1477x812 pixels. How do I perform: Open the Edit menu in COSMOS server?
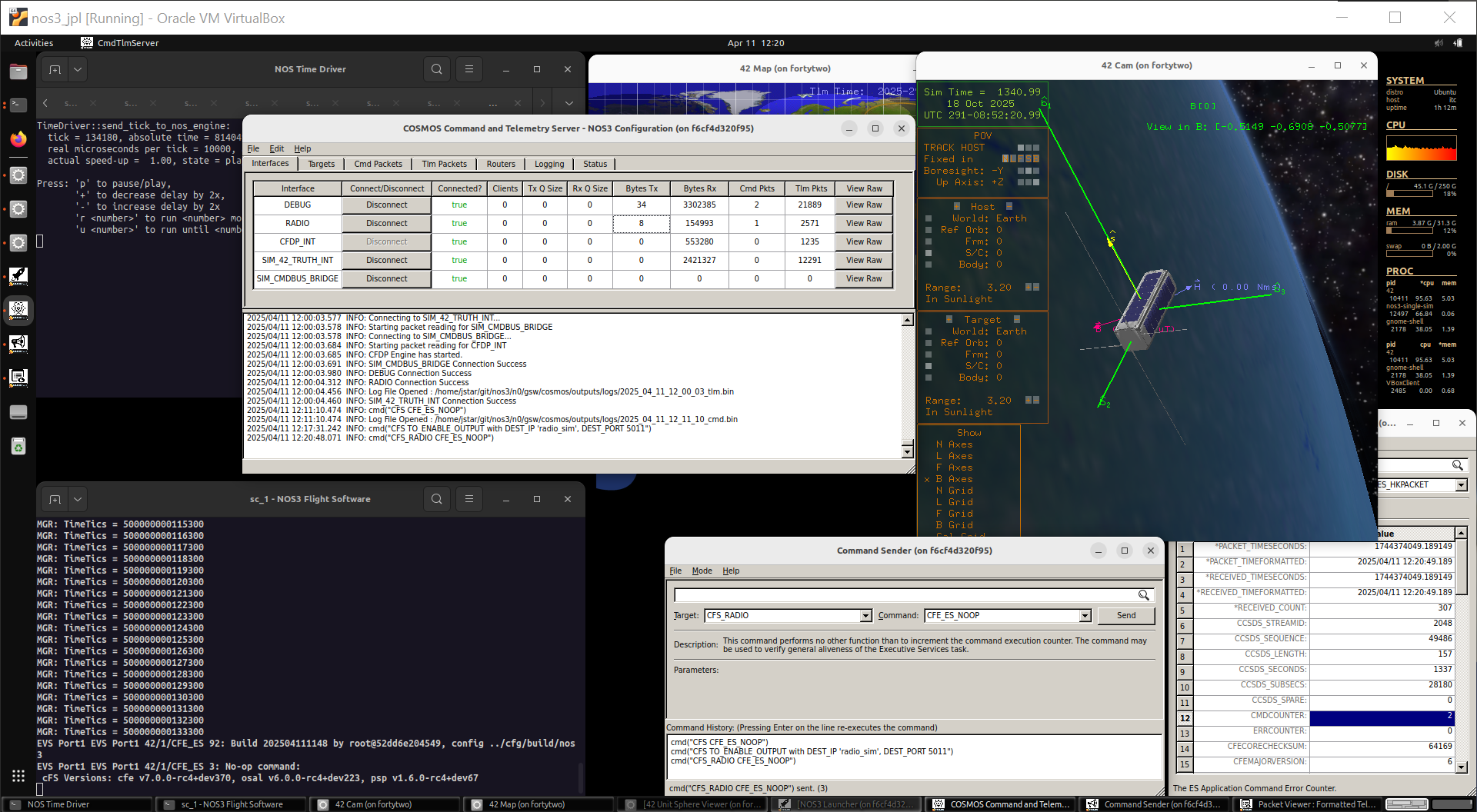coord(277,149)
